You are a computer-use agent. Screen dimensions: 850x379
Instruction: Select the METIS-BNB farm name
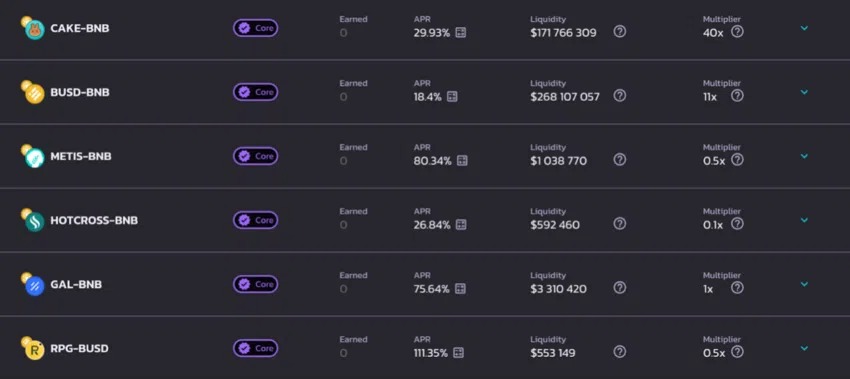tap(81, 157)
